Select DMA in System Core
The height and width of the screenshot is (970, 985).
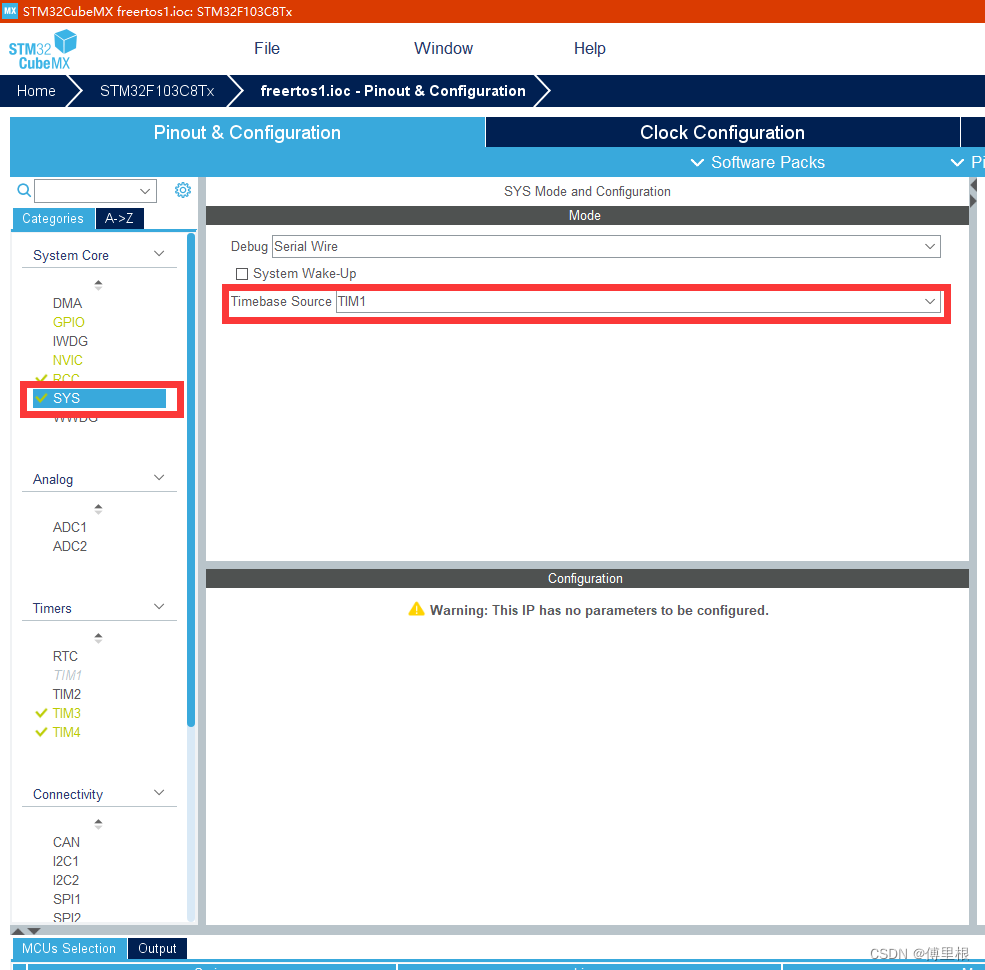(x=67, y=303)
